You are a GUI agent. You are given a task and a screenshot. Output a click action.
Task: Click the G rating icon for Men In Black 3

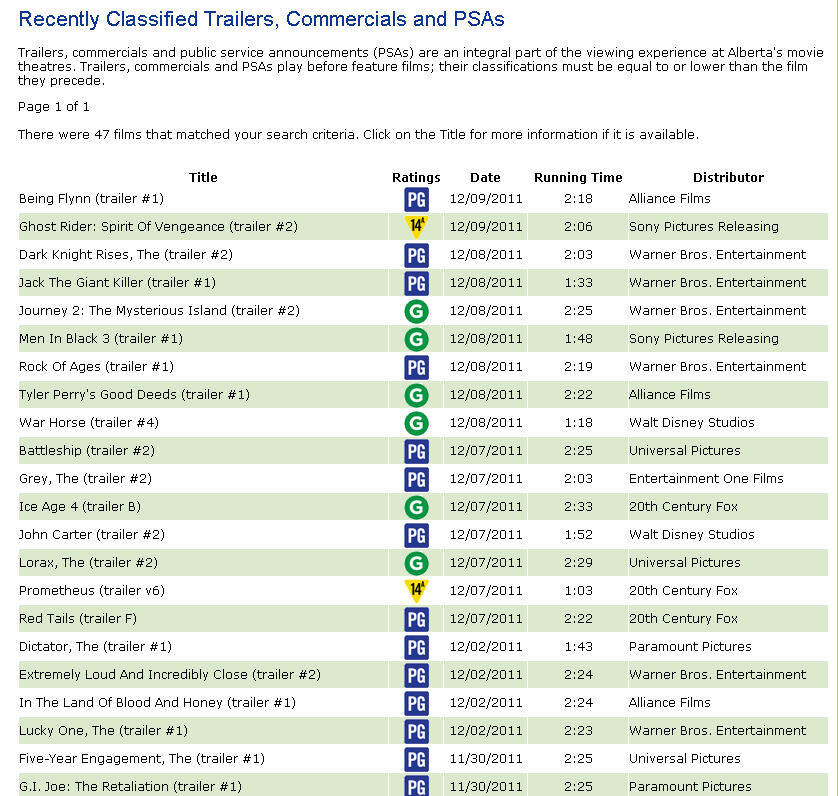pyautogui.click(x=416, y=339)
